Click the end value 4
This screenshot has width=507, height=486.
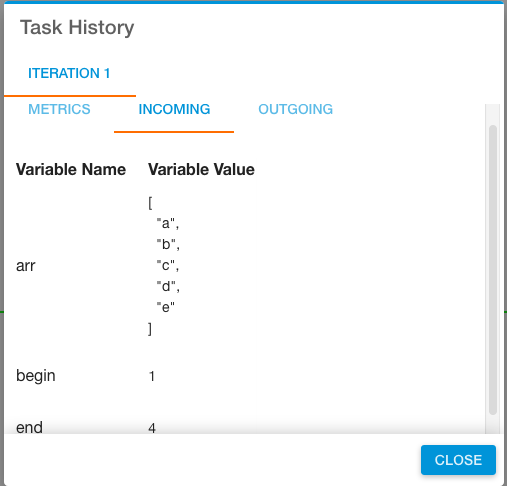pyautogui.click(x=152, y=428)
